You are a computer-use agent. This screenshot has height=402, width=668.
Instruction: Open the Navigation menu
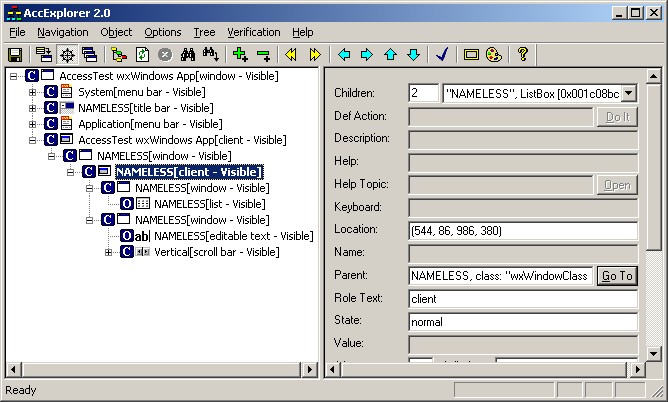(62, 32)
